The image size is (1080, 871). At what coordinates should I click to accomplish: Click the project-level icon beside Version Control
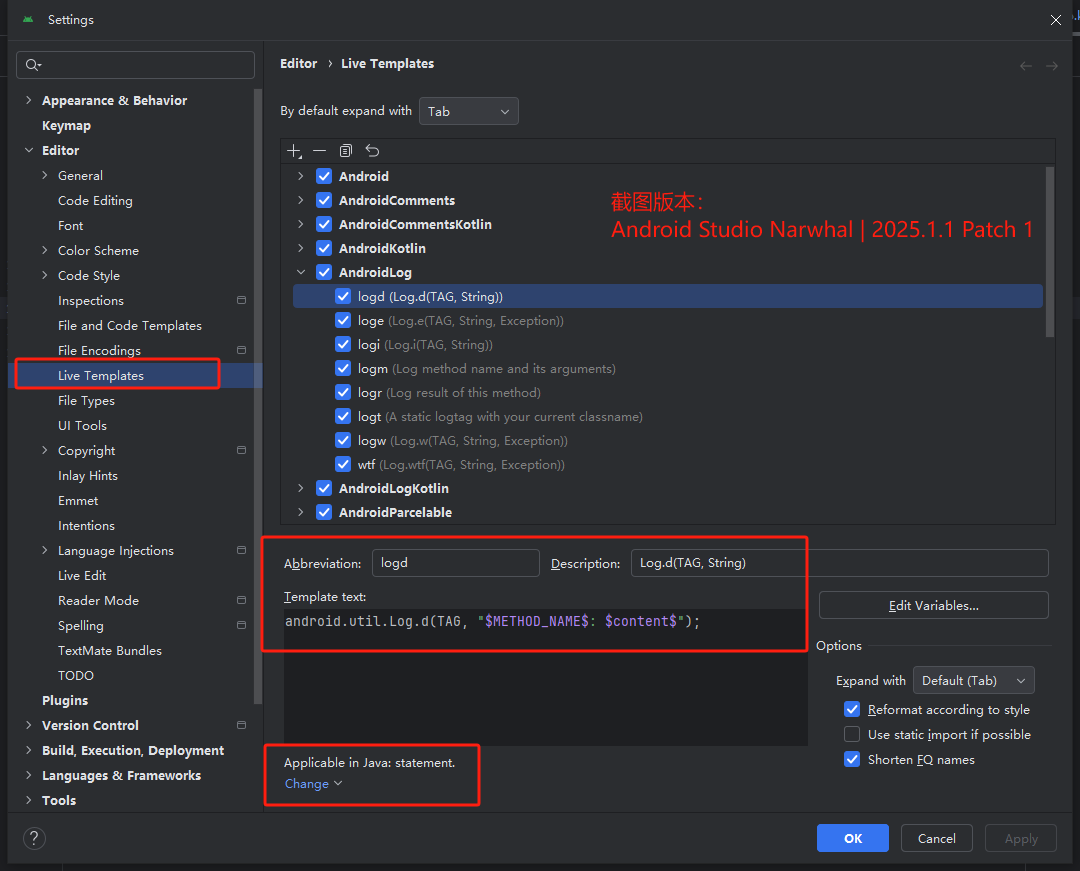[x=241, y=725]
